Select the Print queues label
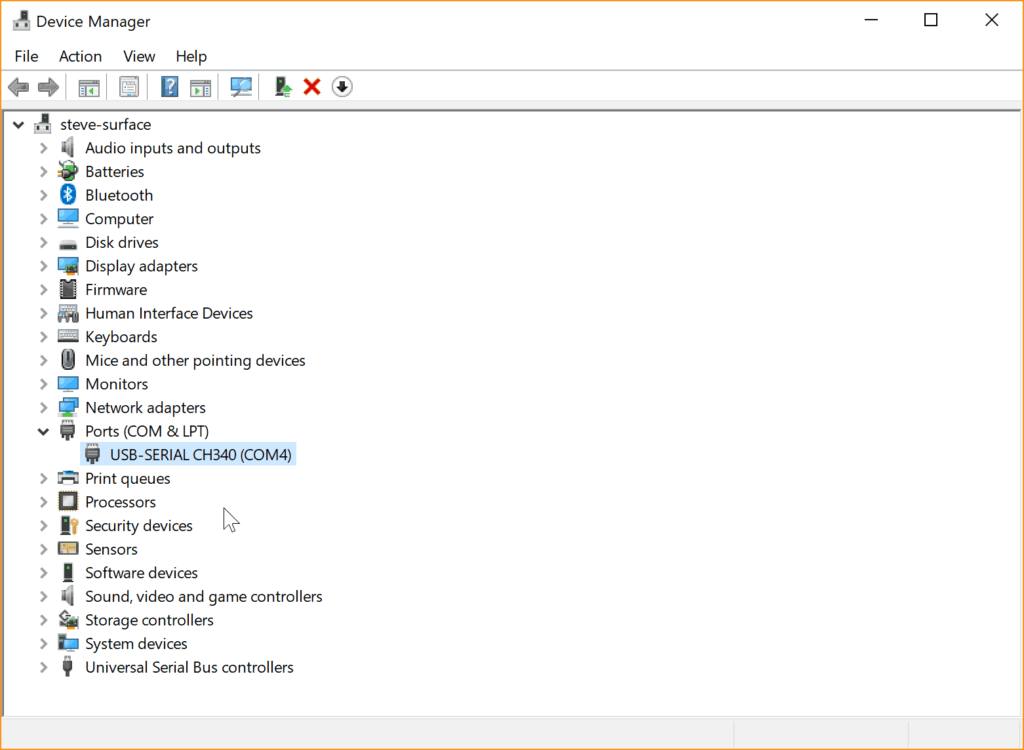 pos(128,478)
